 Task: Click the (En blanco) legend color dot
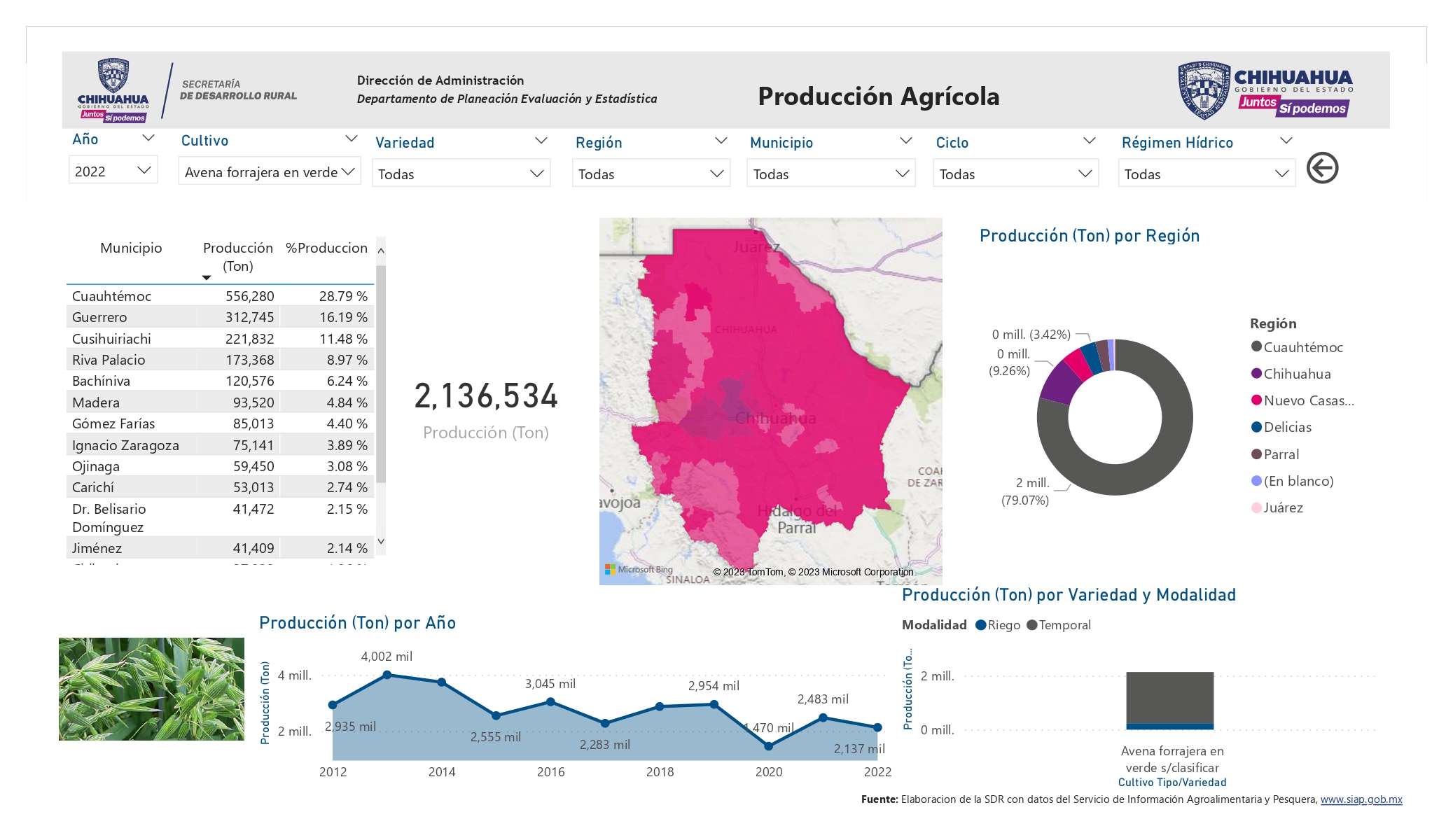(1256, 480)
